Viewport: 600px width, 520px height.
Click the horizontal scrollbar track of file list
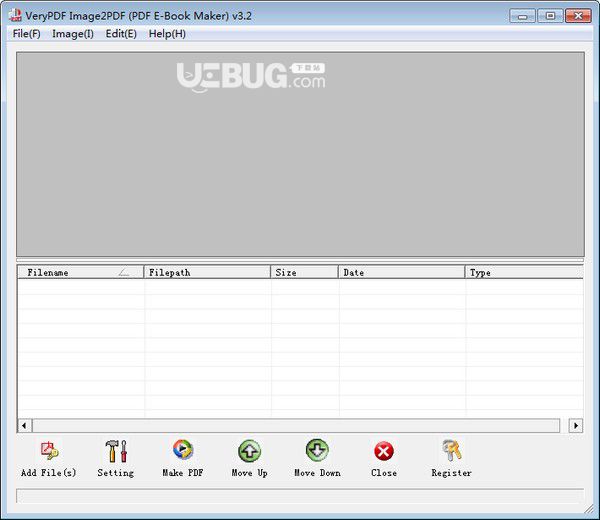coord(296,425)
